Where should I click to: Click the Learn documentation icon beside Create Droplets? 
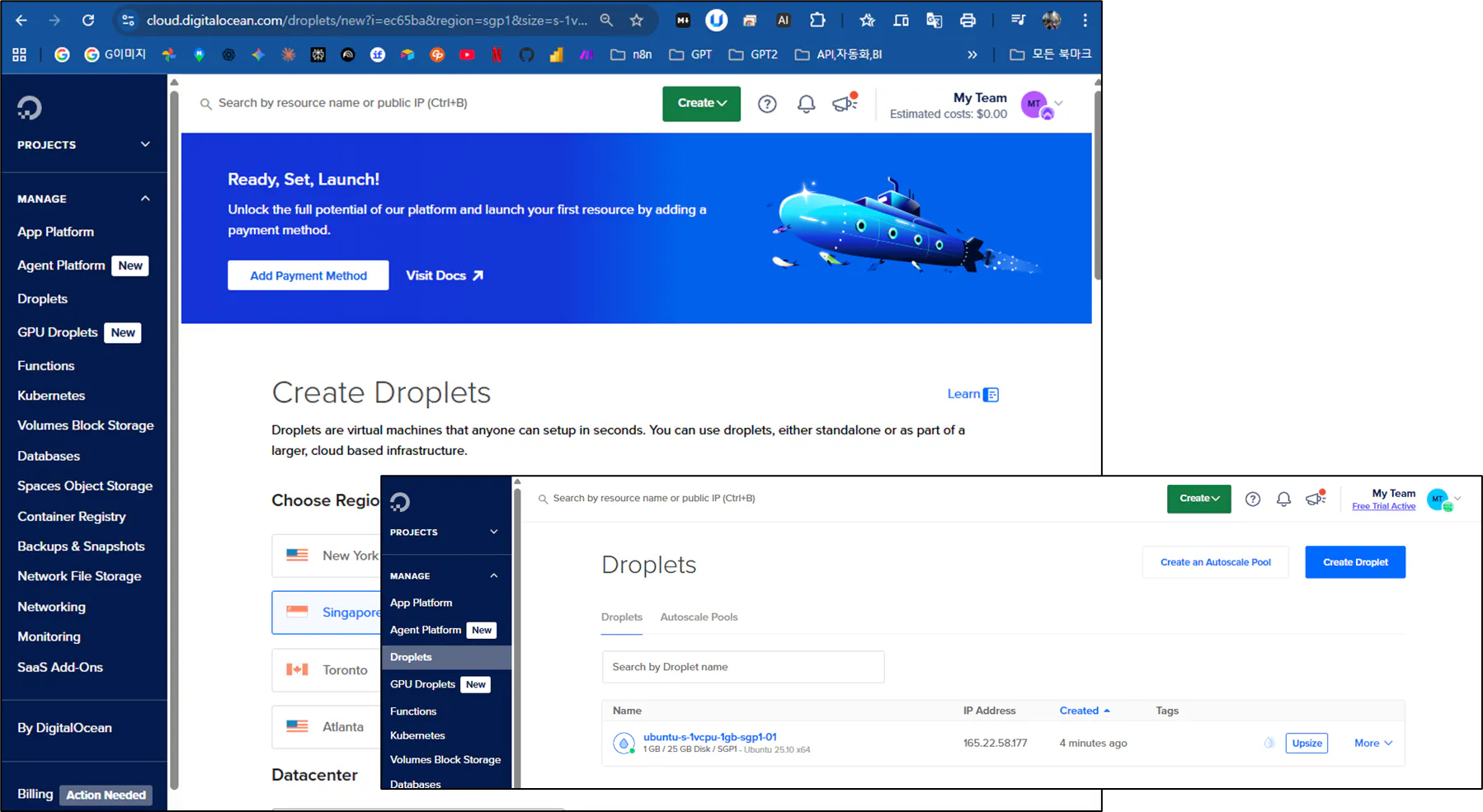(991, 395)
